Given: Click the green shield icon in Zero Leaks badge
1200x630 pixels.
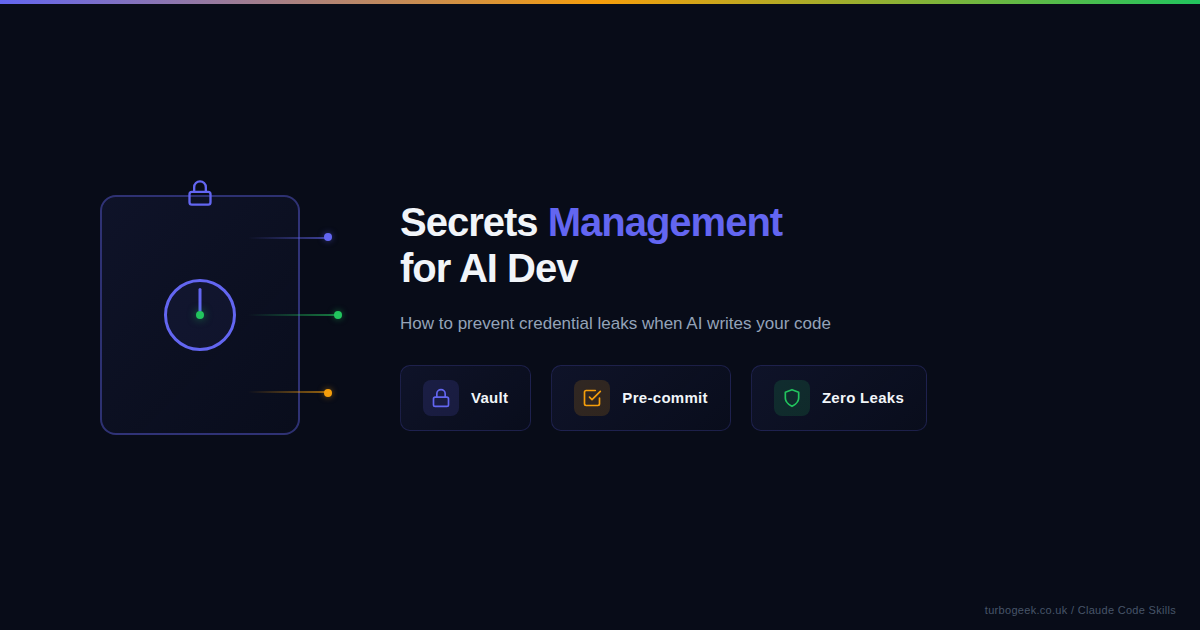Looking at the screenshot, I should tap(792, 398).
